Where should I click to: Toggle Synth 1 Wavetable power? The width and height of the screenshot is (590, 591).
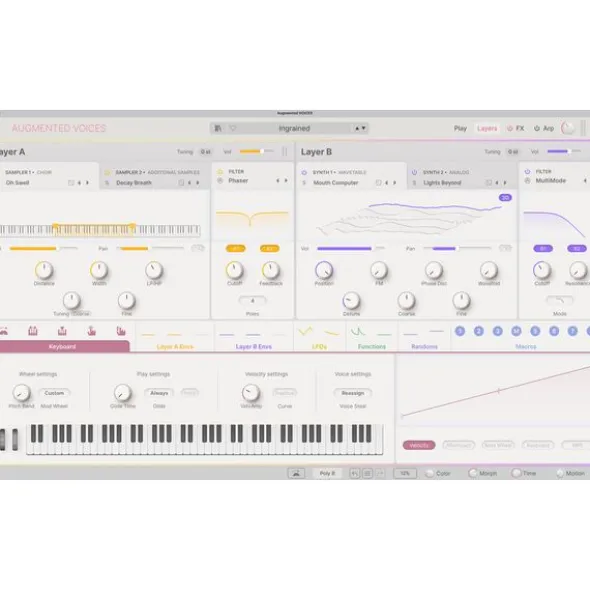304,173
